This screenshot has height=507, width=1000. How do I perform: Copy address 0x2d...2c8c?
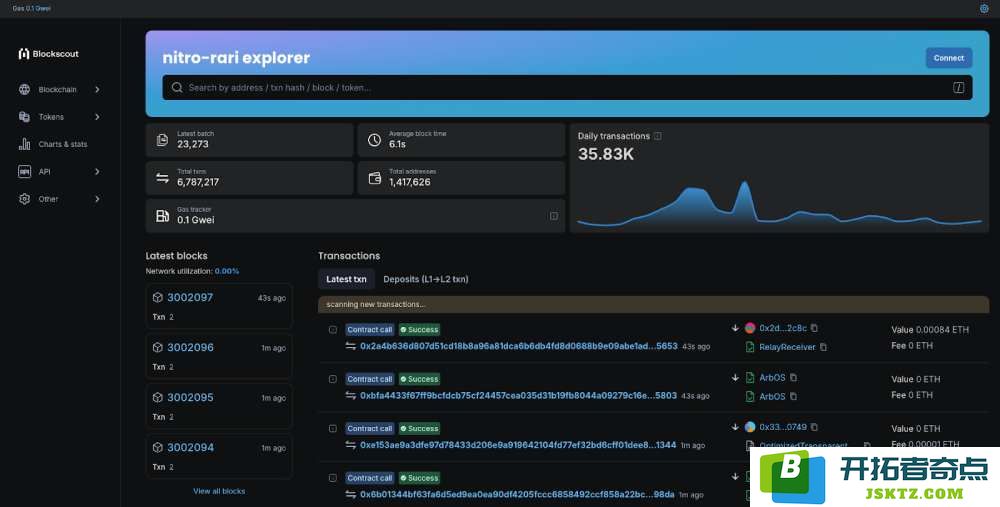pos(814,328)
